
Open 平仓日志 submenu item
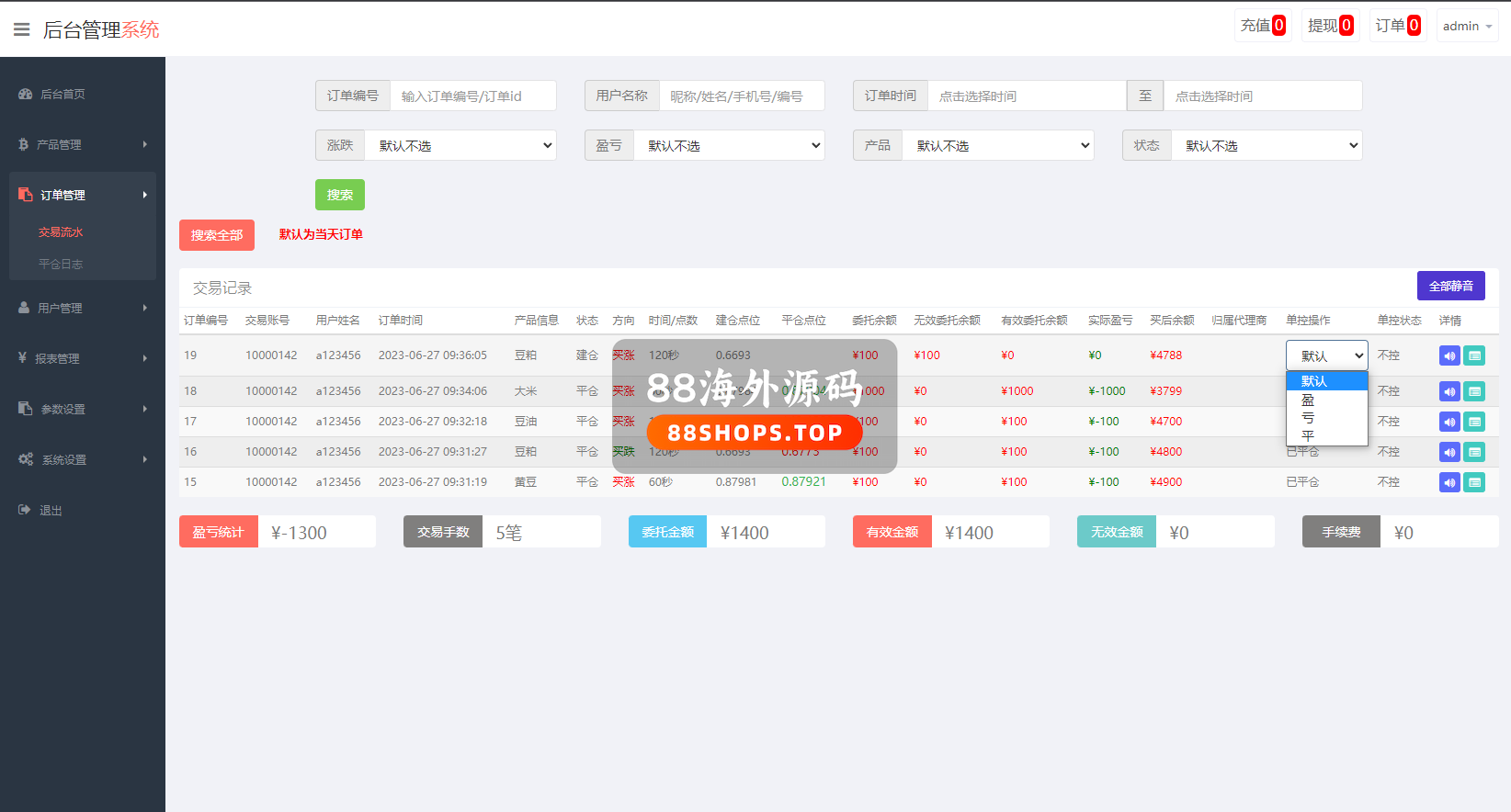point(61,265)
